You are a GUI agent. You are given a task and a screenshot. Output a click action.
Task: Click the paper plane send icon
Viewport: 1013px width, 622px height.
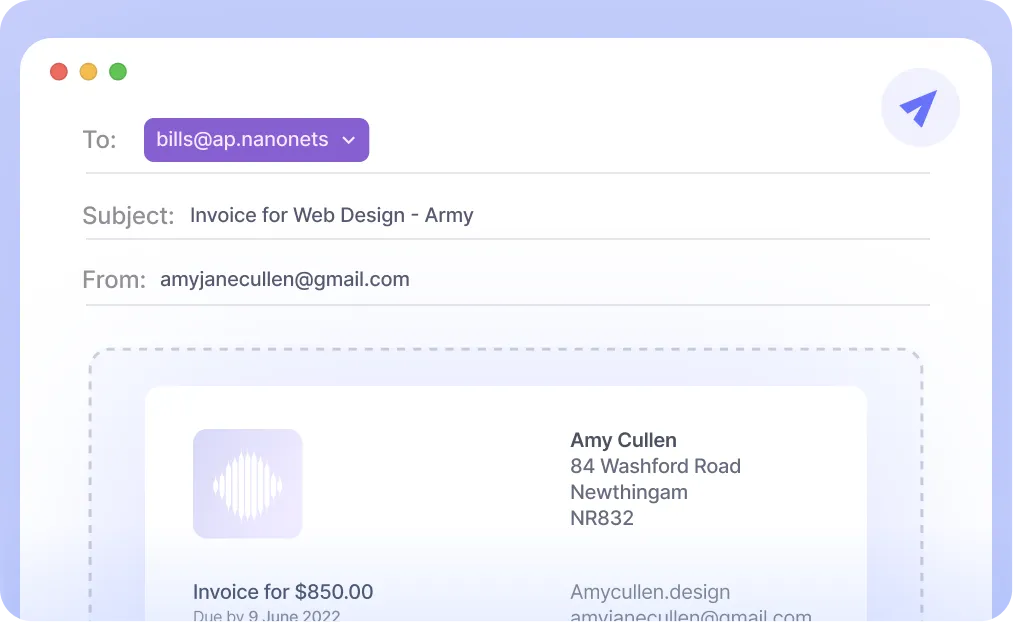(919, 108)
